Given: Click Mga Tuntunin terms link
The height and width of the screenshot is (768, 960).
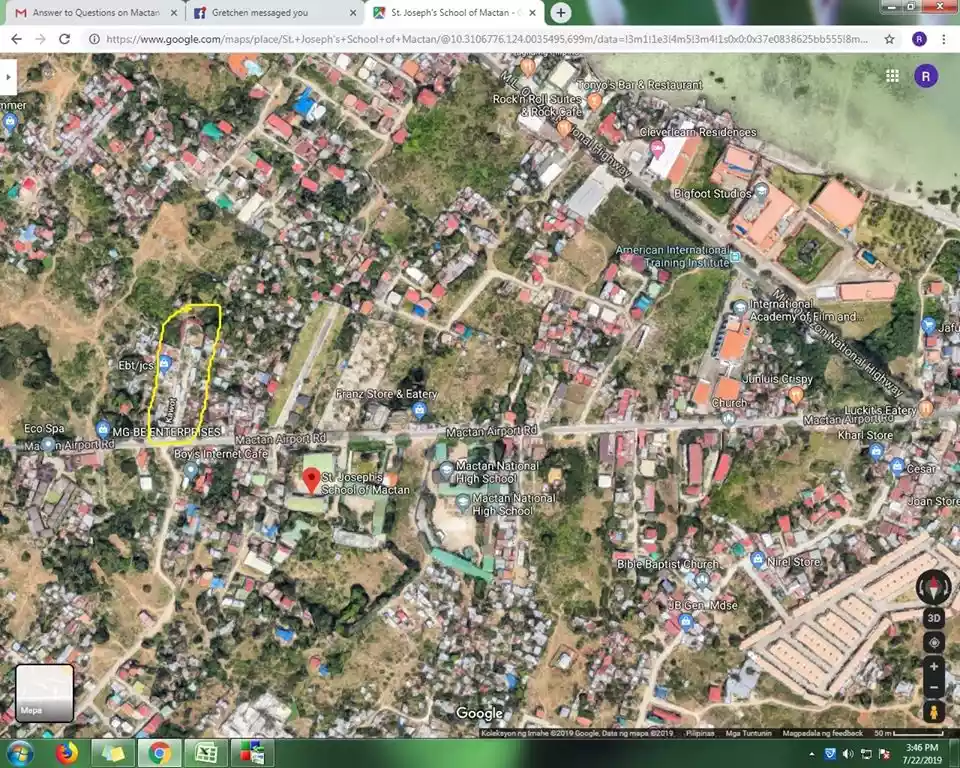Looking at the screenshot, I should tap(748, 733).
